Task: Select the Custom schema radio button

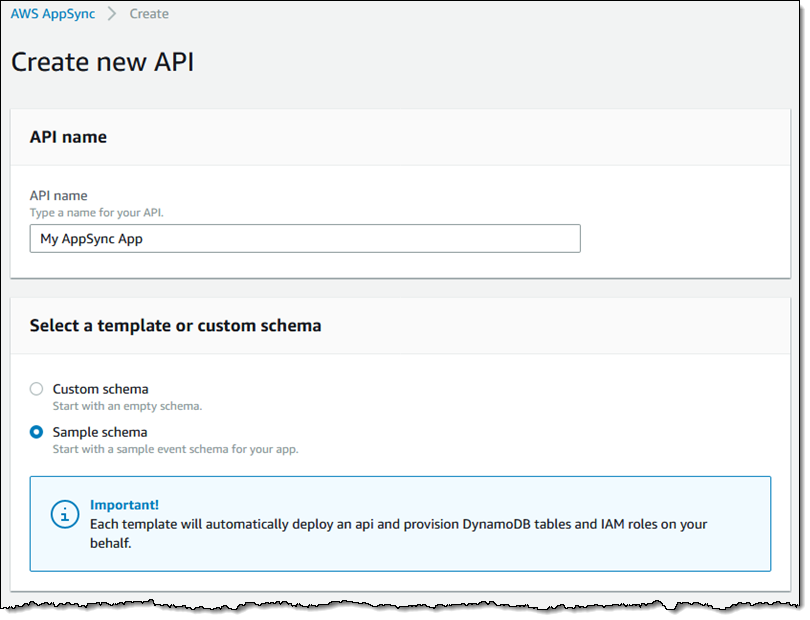Action: pos(37,389)
